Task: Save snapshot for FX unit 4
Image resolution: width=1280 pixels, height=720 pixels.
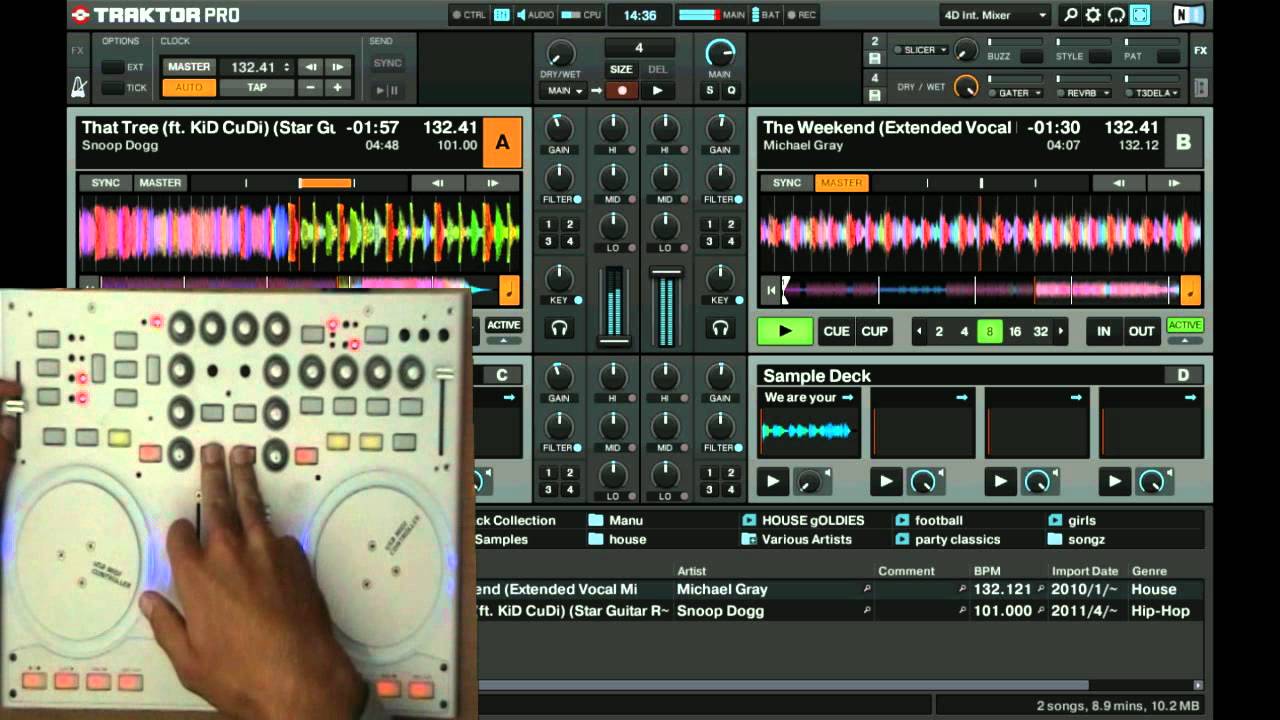Action: tap(875, 95)
